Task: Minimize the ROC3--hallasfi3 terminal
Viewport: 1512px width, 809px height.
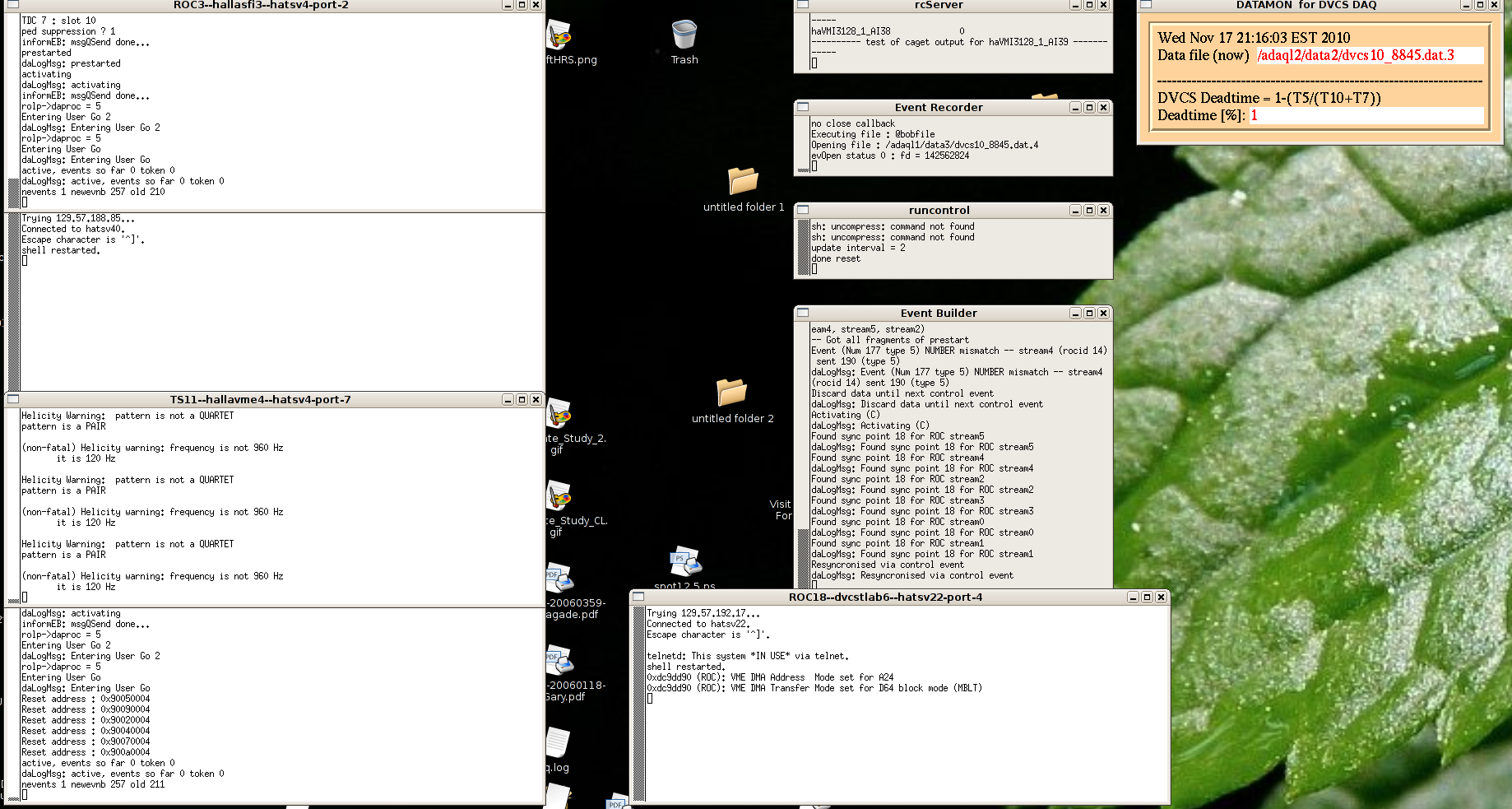Action: [x=508, y=5]
